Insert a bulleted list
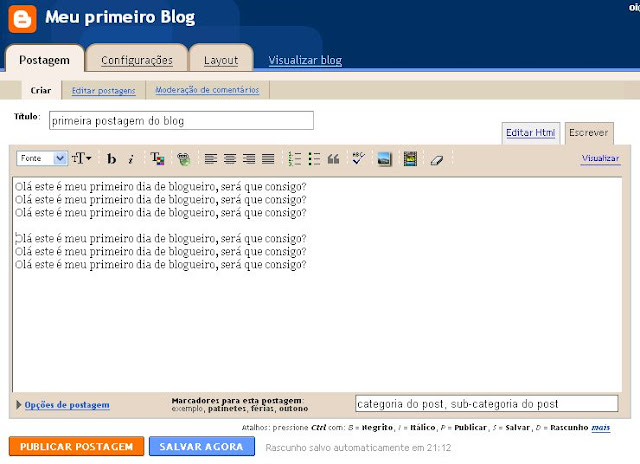The width and height of the screenshot is (640, 464). click(314, 158)
